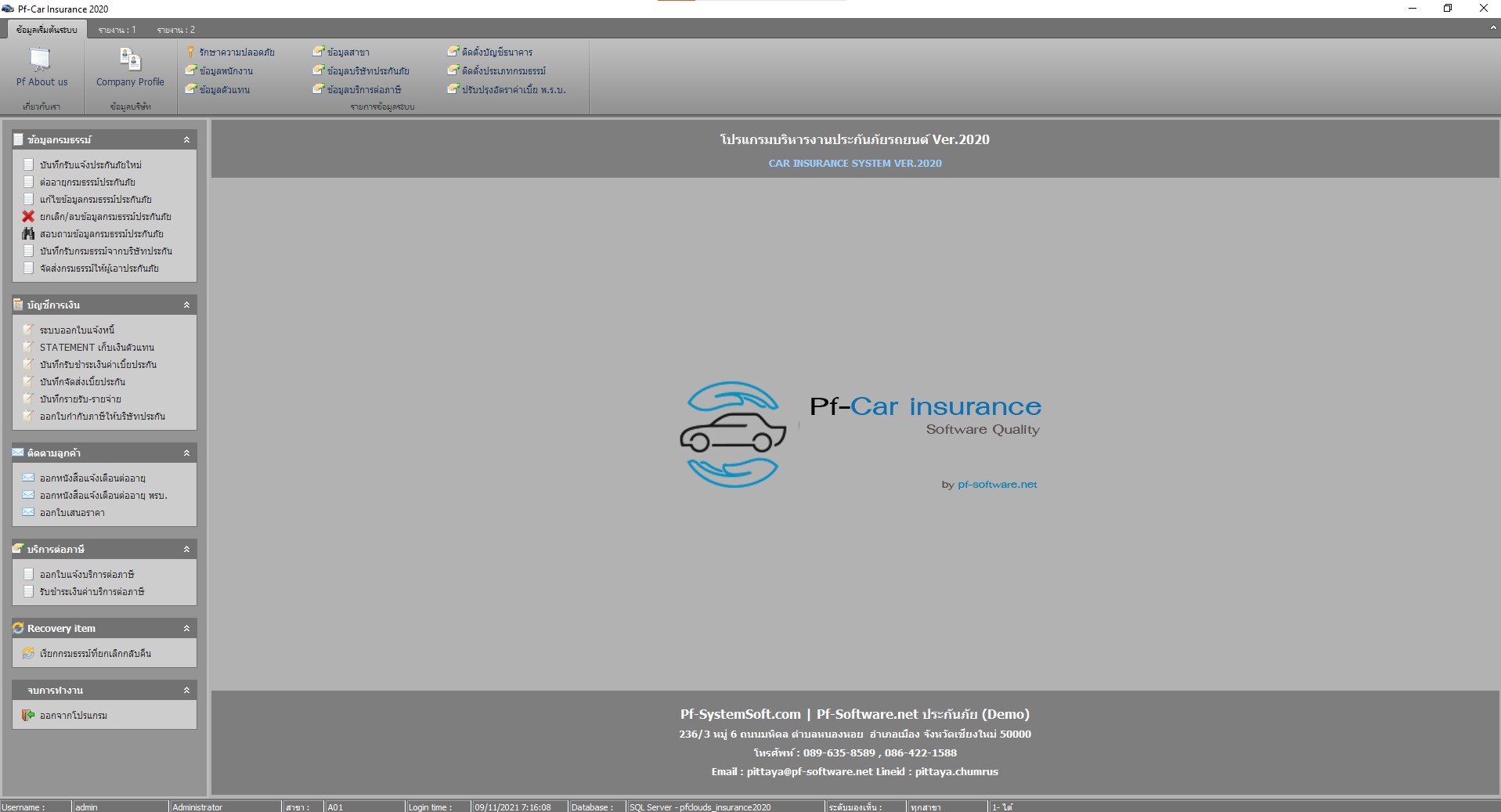Viewport: 1501px width, 812px height.
Task: Open ข้อมูลพนักงาน in the ribbon
Action: [219, 70]
